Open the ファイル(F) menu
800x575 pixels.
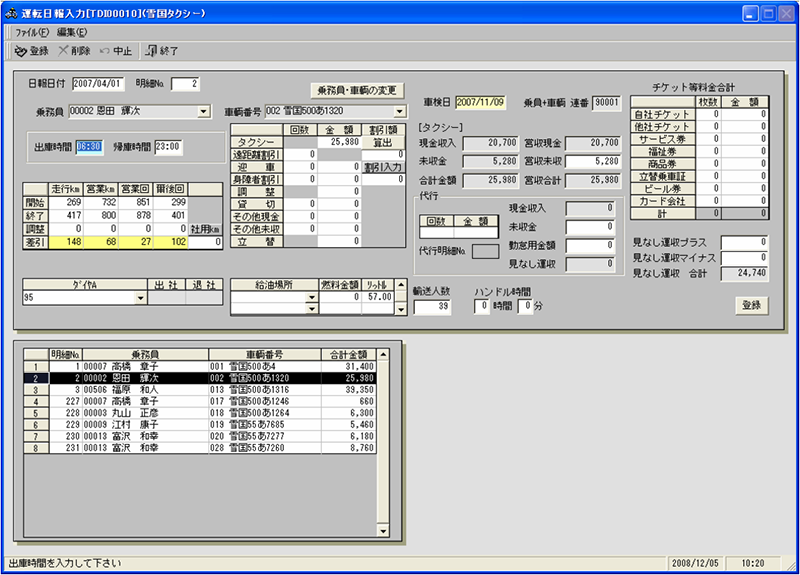pos(32,32)
